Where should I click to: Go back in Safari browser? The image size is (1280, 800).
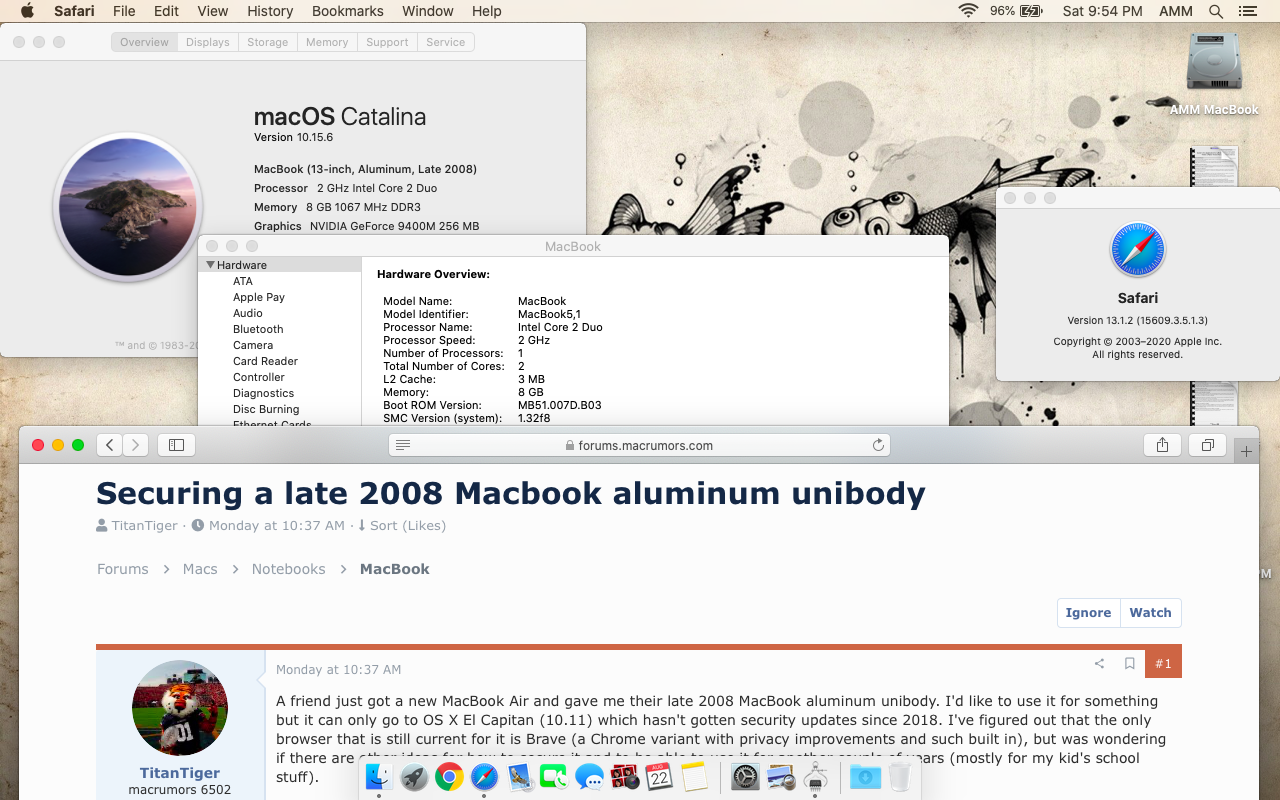pos(110,445)
